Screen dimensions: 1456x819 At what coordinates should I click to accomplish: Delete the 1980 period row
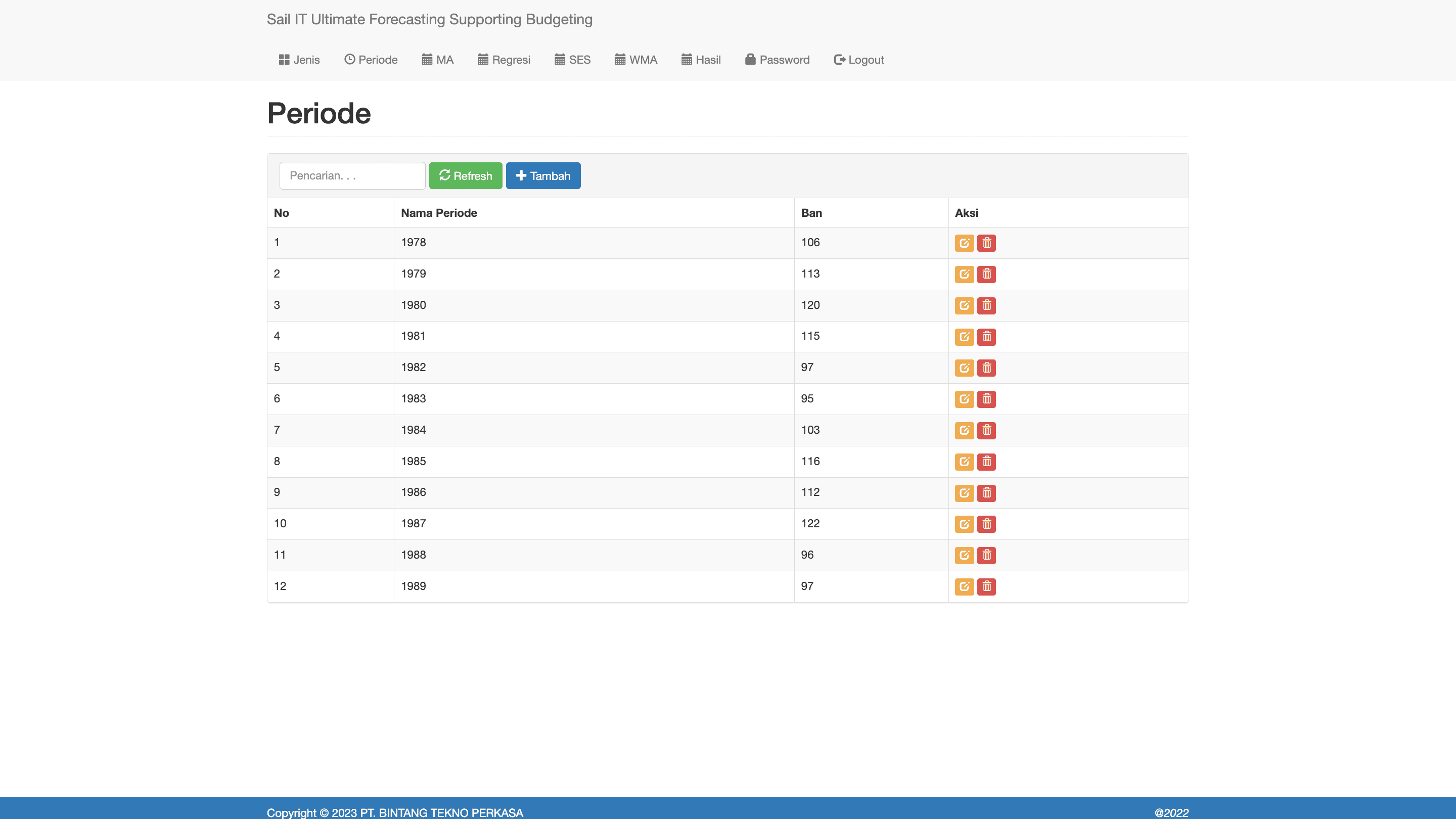pyautogui.click(x=986, y=305)
